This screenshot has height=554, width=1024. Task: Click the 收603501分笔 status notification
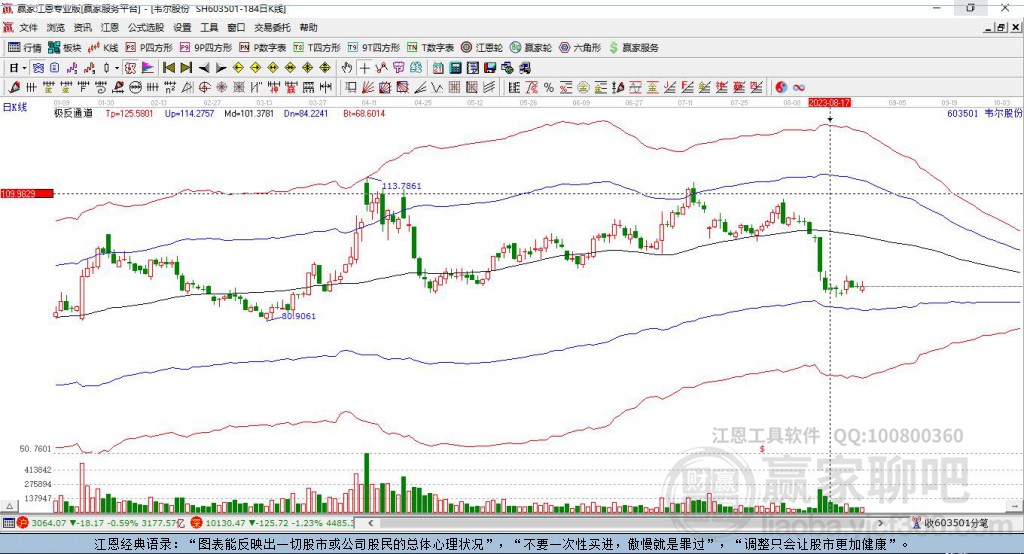point(951,523)
